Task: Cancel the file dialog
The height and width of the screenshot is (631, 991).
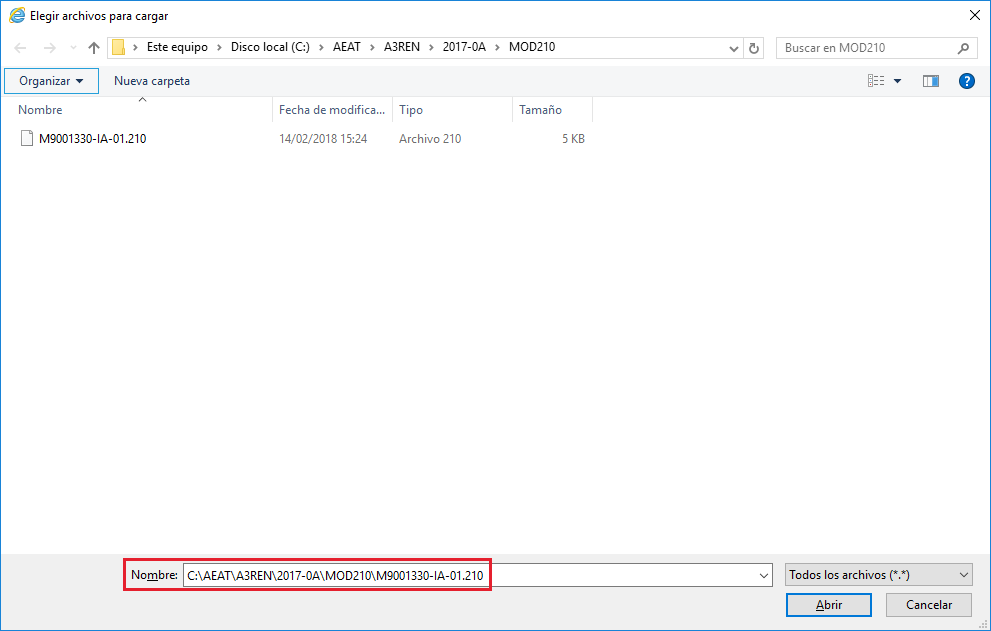Action: (x=928, y=605)
